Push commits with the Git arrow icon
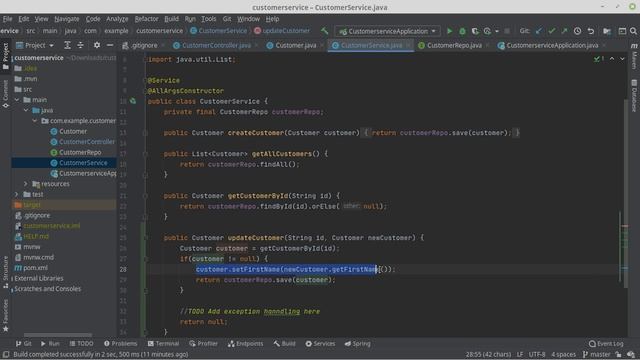The image size is (640, 360). pos(564,31)
